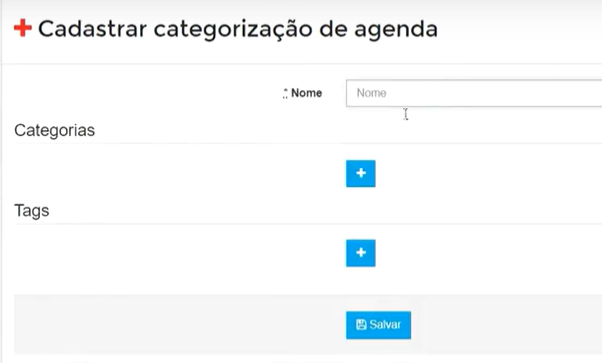Click the Nome placeholder text in the field
The image size is (602, 363).
click(x=371, y=93)
